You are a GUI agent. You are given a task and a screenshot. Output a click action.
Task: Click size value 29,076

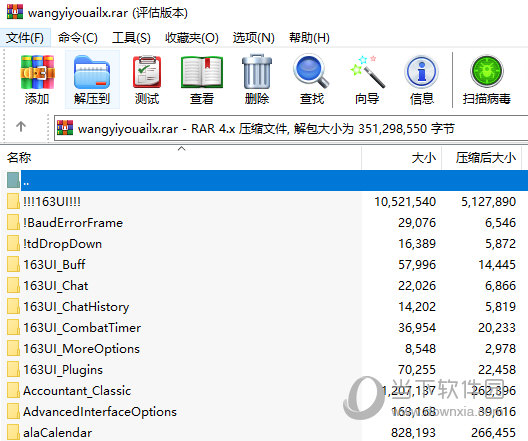pyautogui.click(x=417, y=223)
